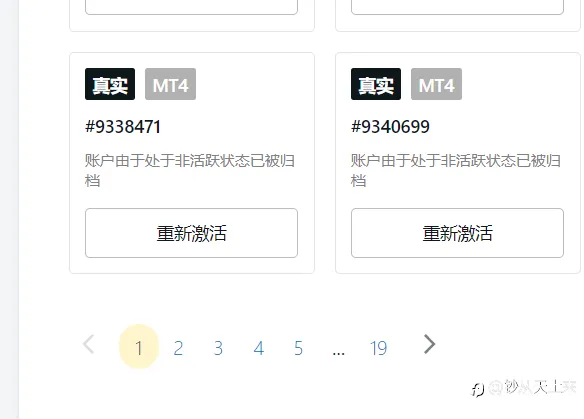Select account number #9340699

(x=390, y=127)
